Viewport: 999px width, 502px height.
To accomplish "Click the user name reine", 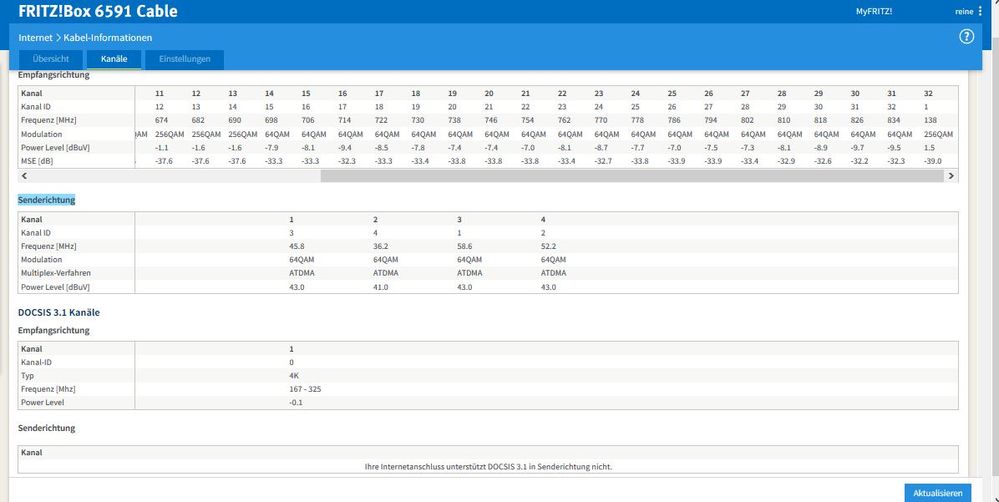I will point(964,11).
